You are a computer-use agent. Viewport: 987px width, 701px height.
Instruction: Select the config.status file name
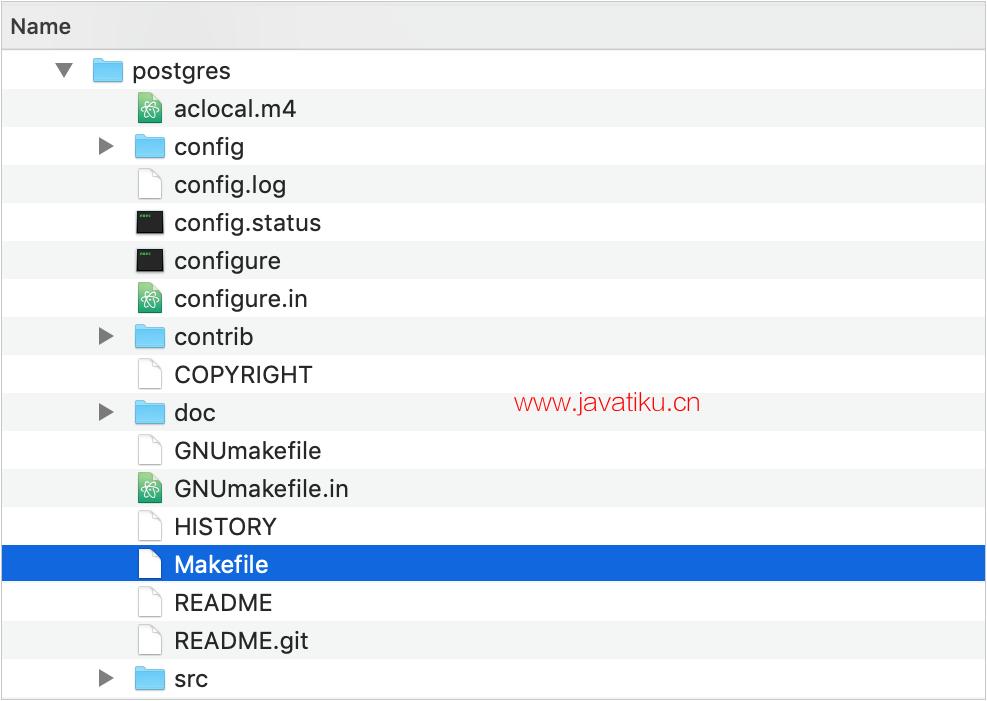pyautogui.click(x=247, y=223)
